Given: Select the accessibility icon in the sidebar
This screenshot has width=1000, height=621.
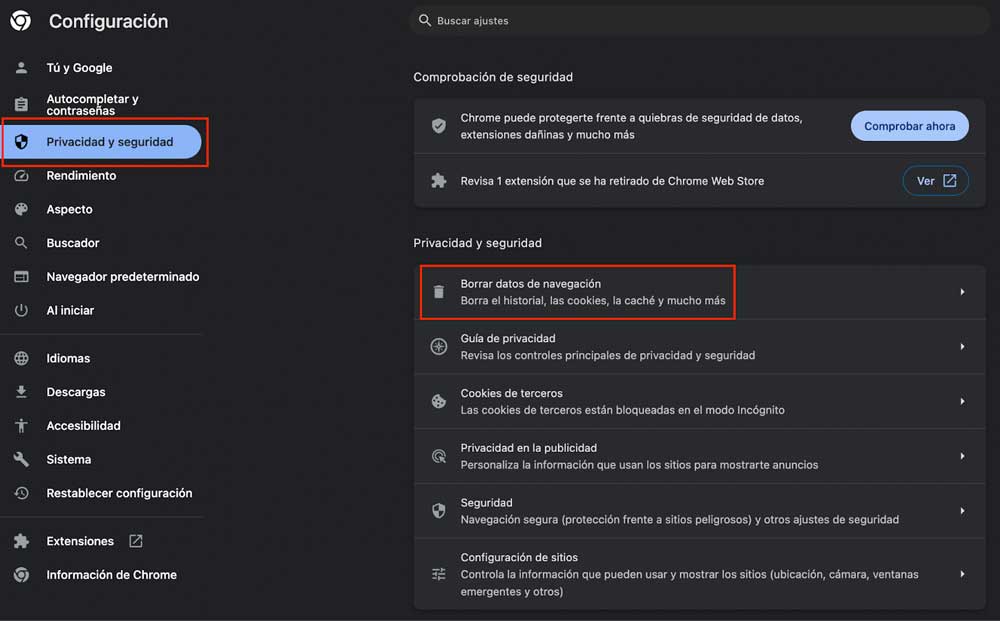Looking at the screenshot, I should 21,425.
